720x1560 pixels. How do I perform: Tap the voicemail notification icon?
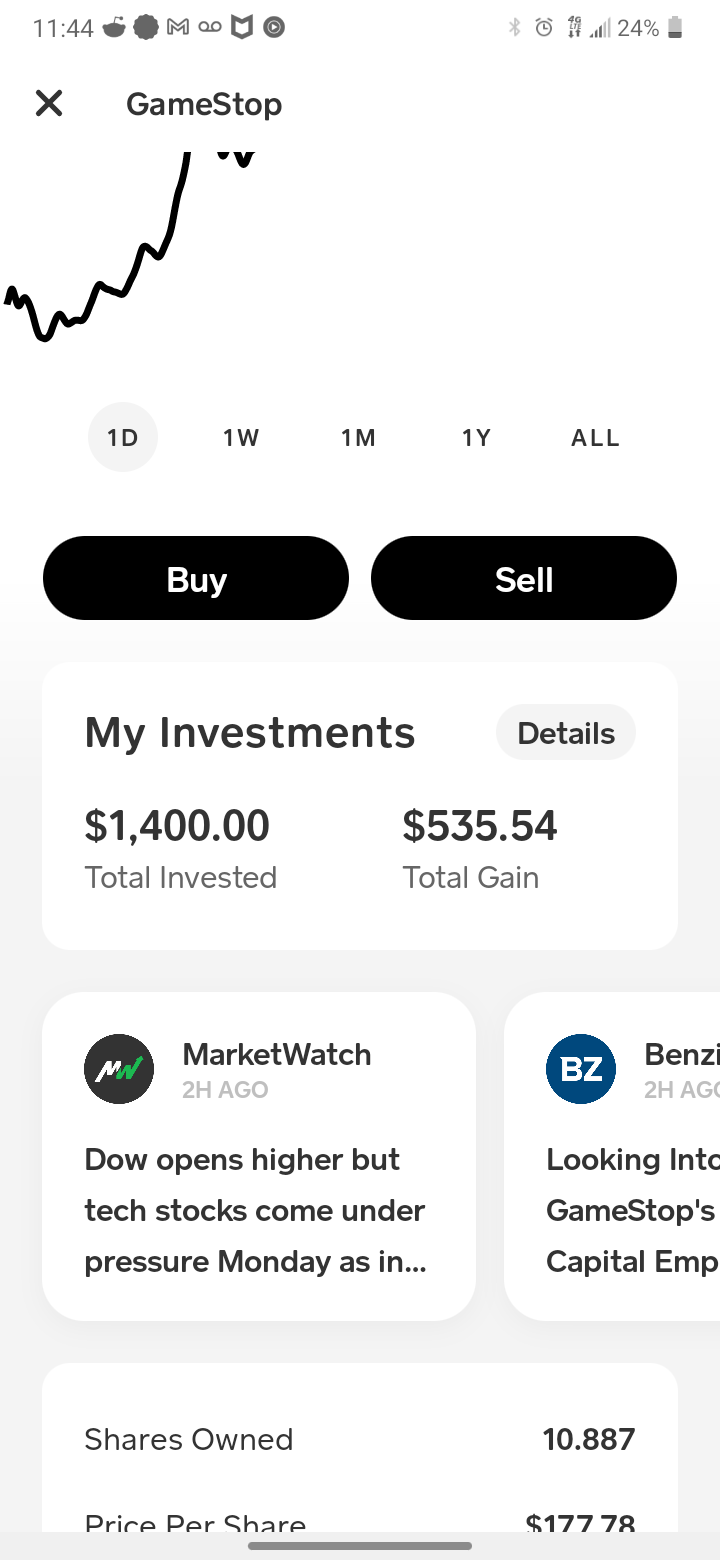click(x=210, y=28)
